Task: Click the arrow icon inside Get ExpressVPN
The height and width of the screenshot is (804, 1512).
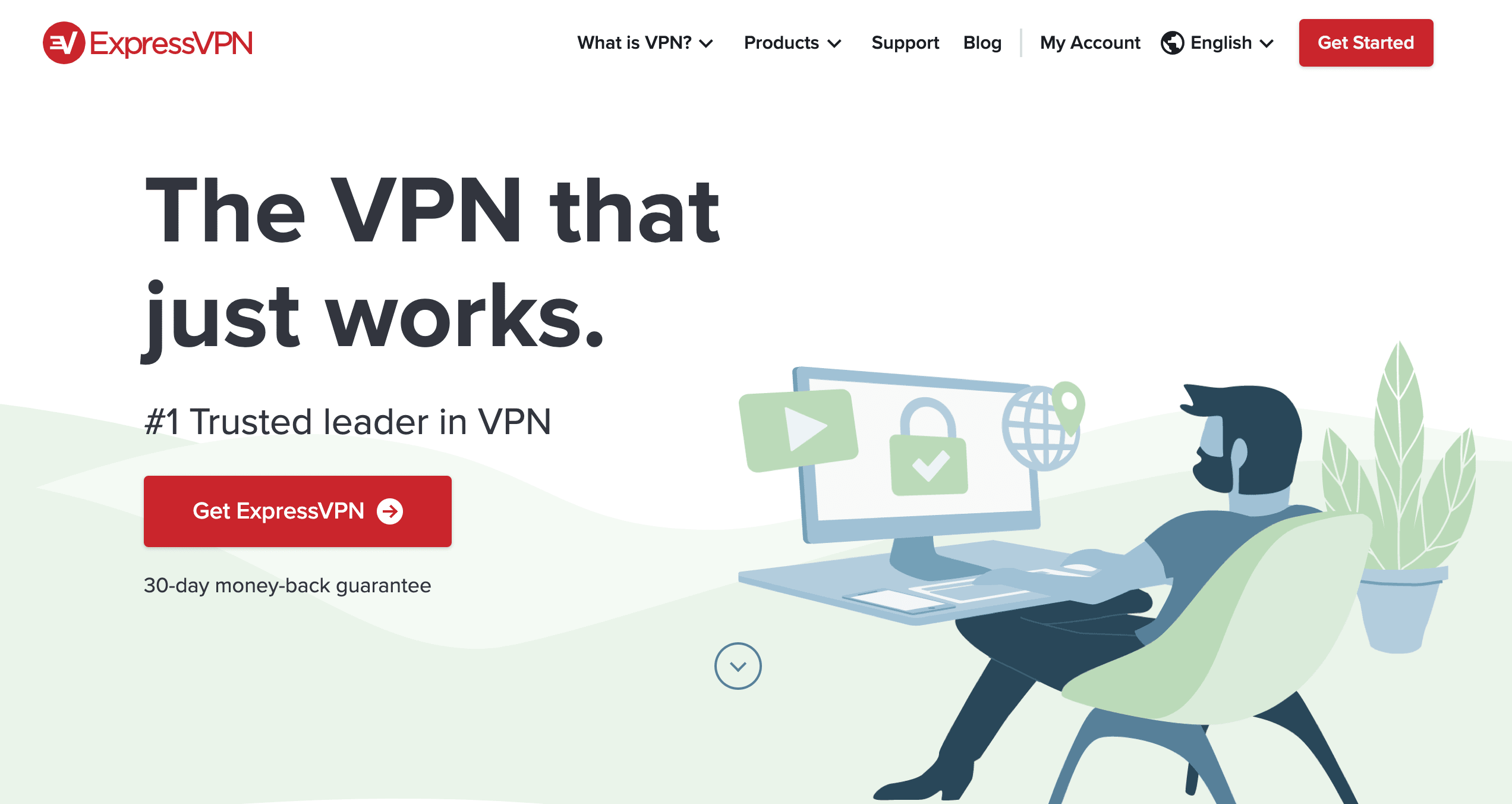Action: point(390,511)
